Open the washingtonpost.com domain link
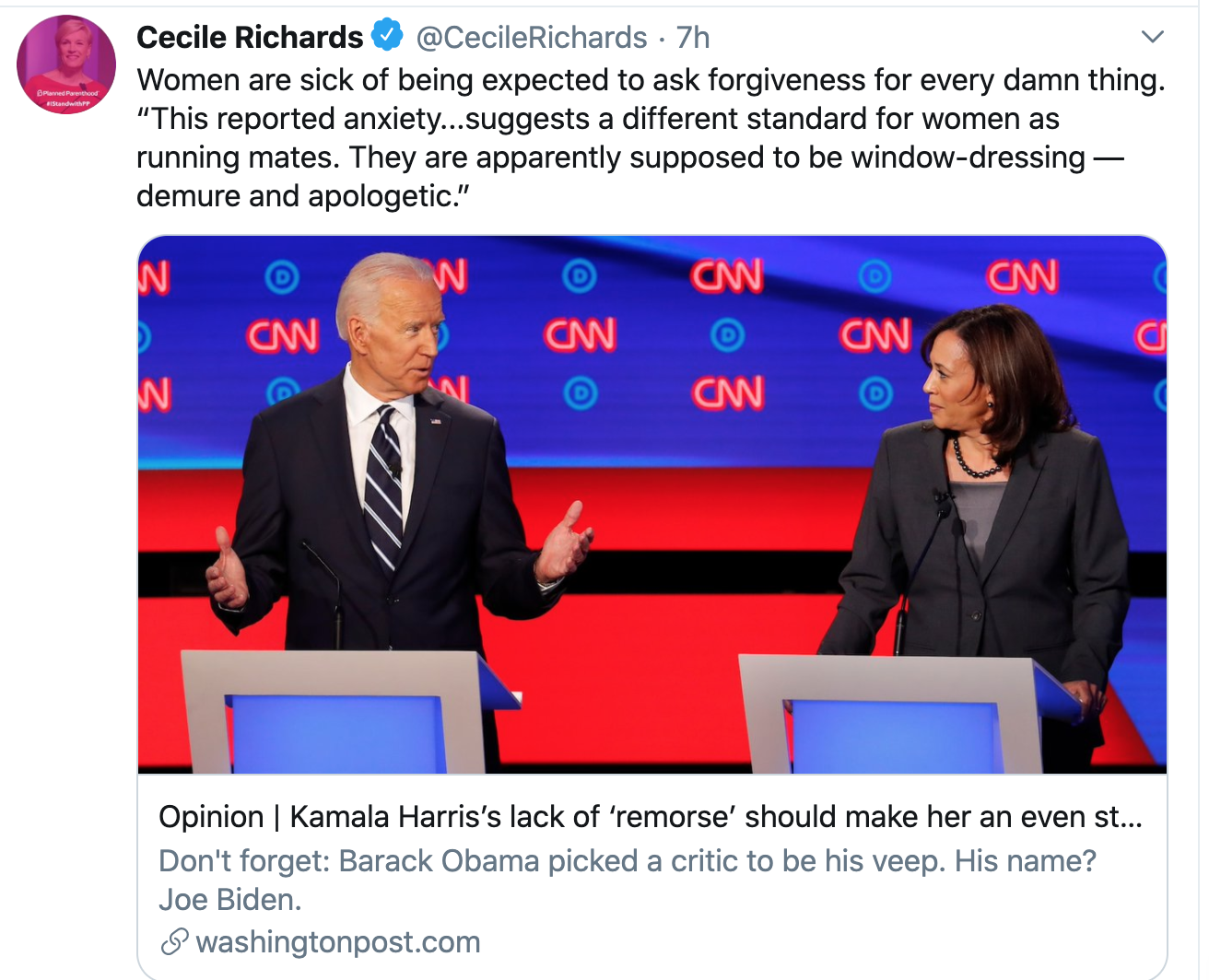The height and width of the screenshot is (980, 1209). (x=338, y=942)
